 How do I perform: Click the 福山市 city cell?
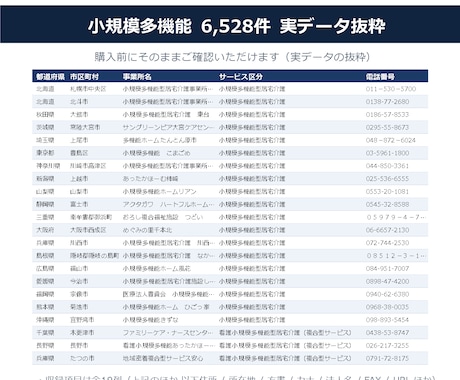(79, 268)
